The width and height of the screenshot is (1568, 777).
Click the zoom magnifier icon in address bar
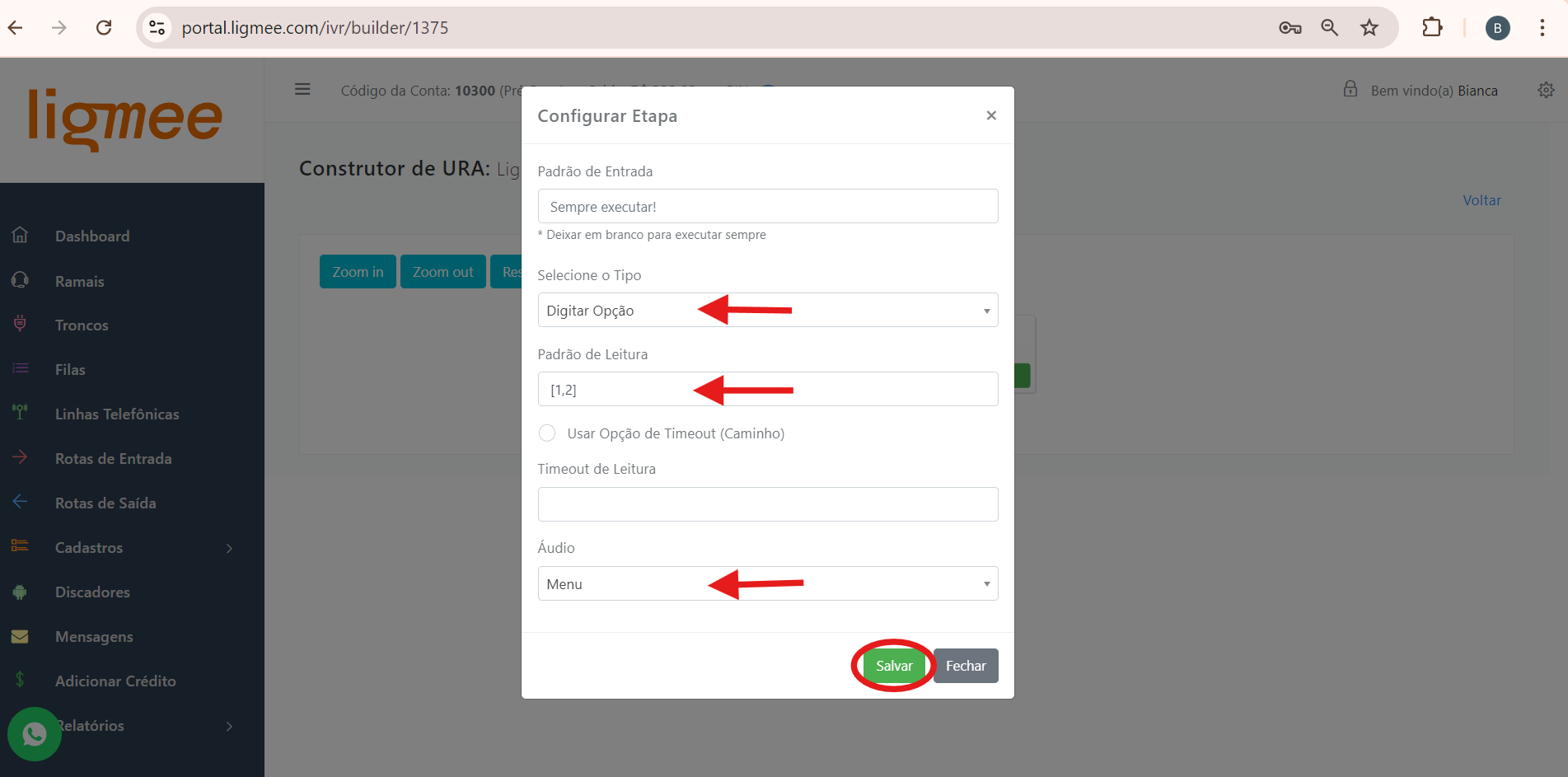(x=1329, y=27)
